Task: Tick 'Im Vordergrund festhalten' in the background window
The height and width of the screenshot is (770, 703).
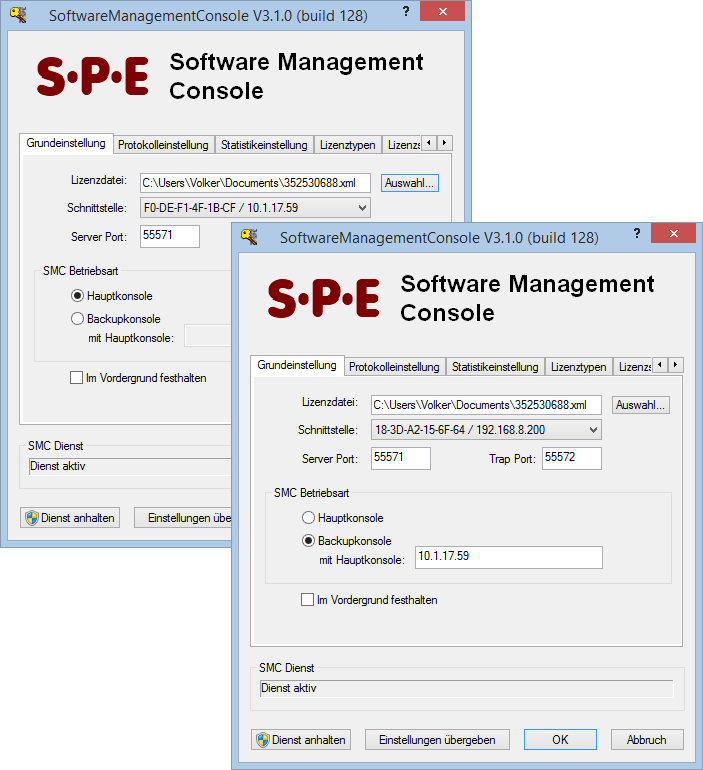Action: click(77, 378)
